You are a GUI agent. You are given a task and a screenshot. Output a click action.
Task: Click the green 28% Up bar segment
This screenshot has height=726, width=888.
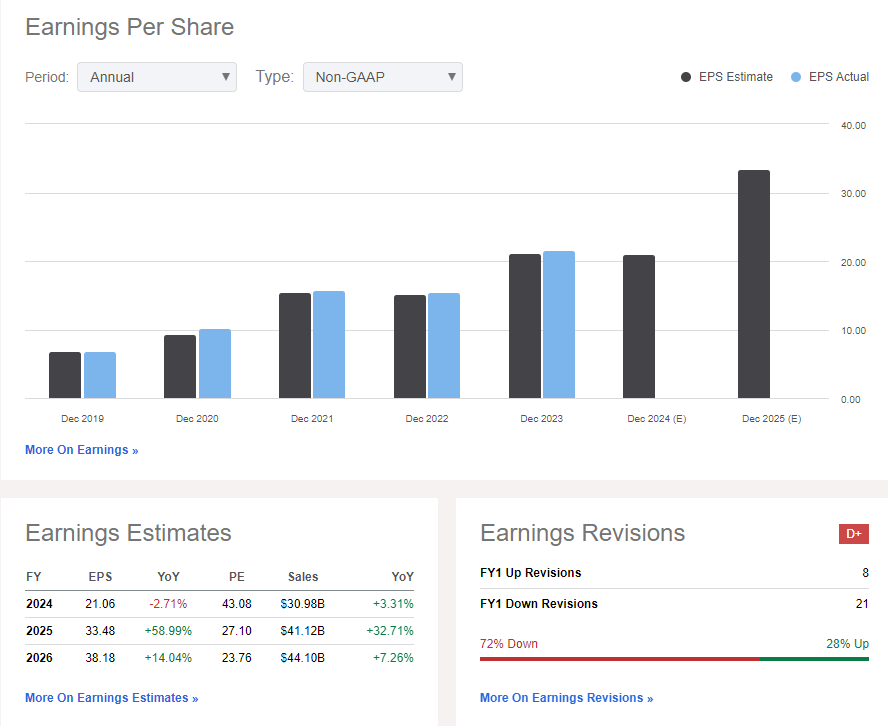[x=814, y=659]
